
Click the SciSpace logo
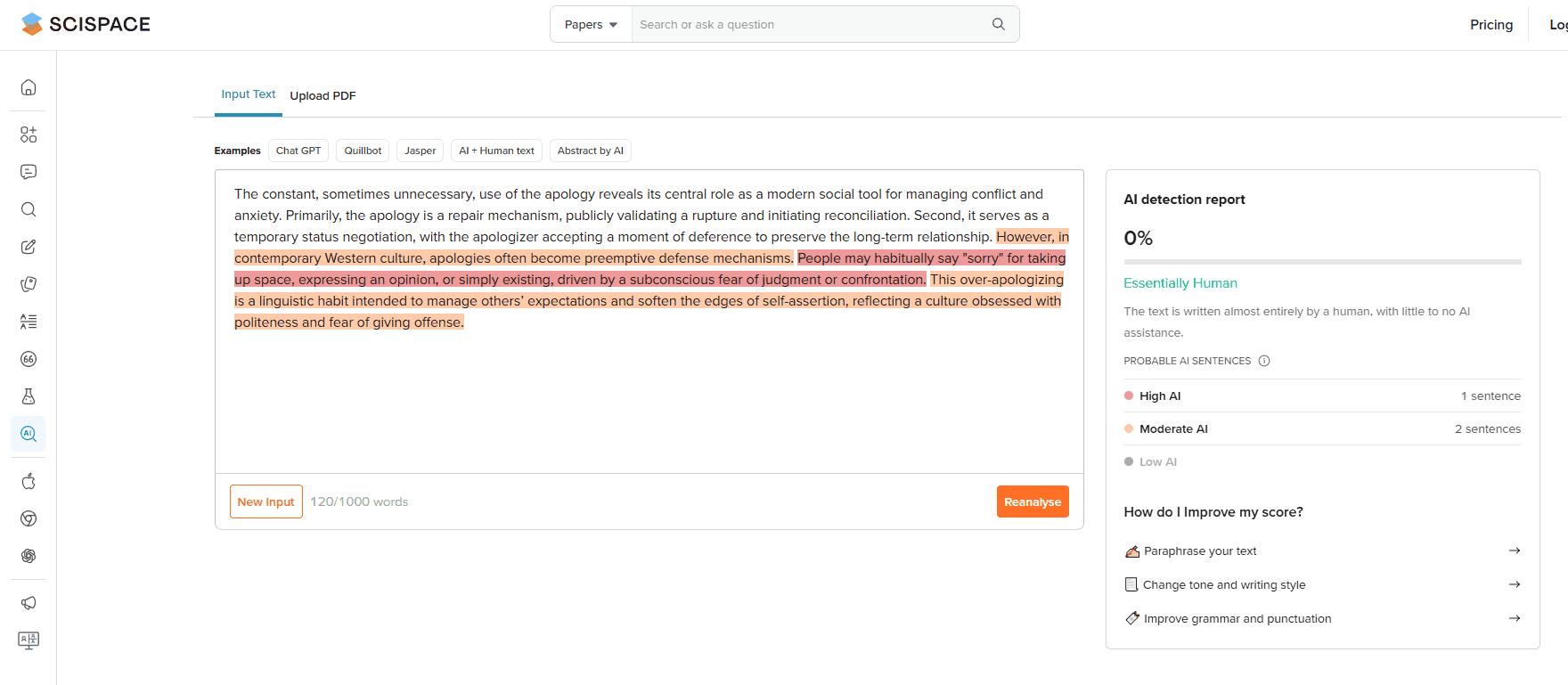tap(86, 24)
